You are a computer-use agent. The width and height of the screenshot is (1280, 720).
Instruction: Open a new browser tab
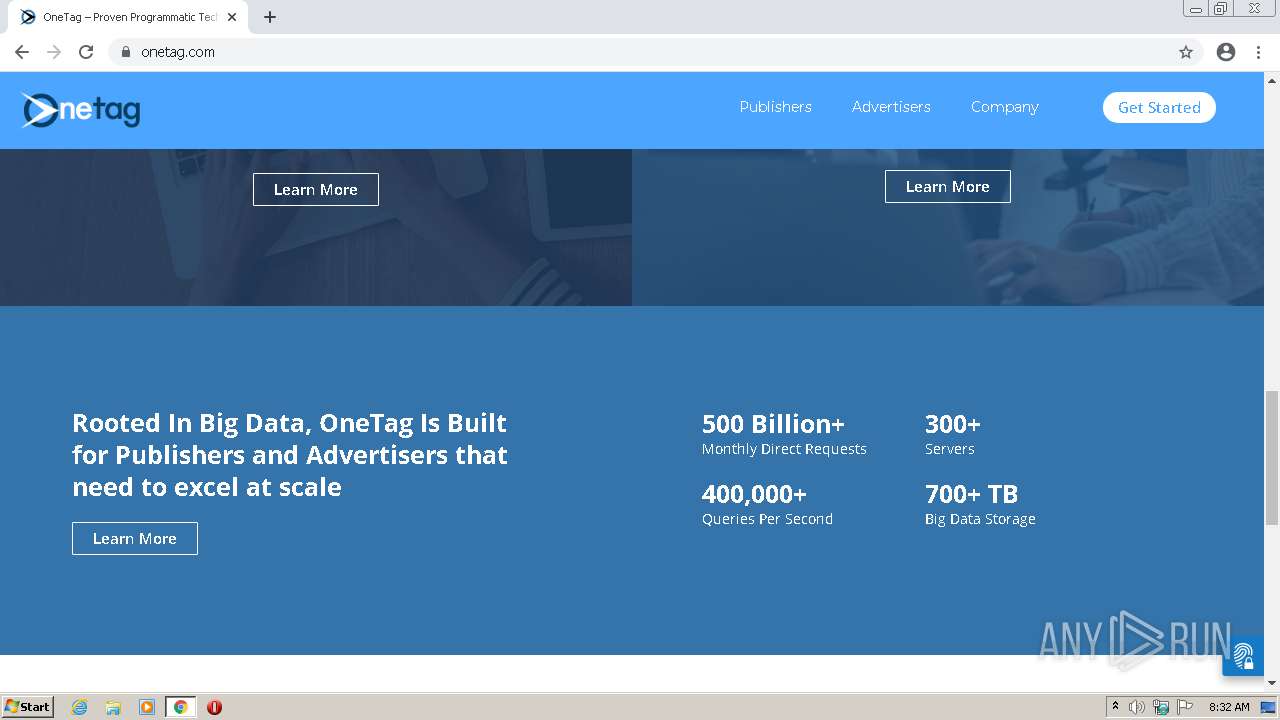click(x=270, y=17)
